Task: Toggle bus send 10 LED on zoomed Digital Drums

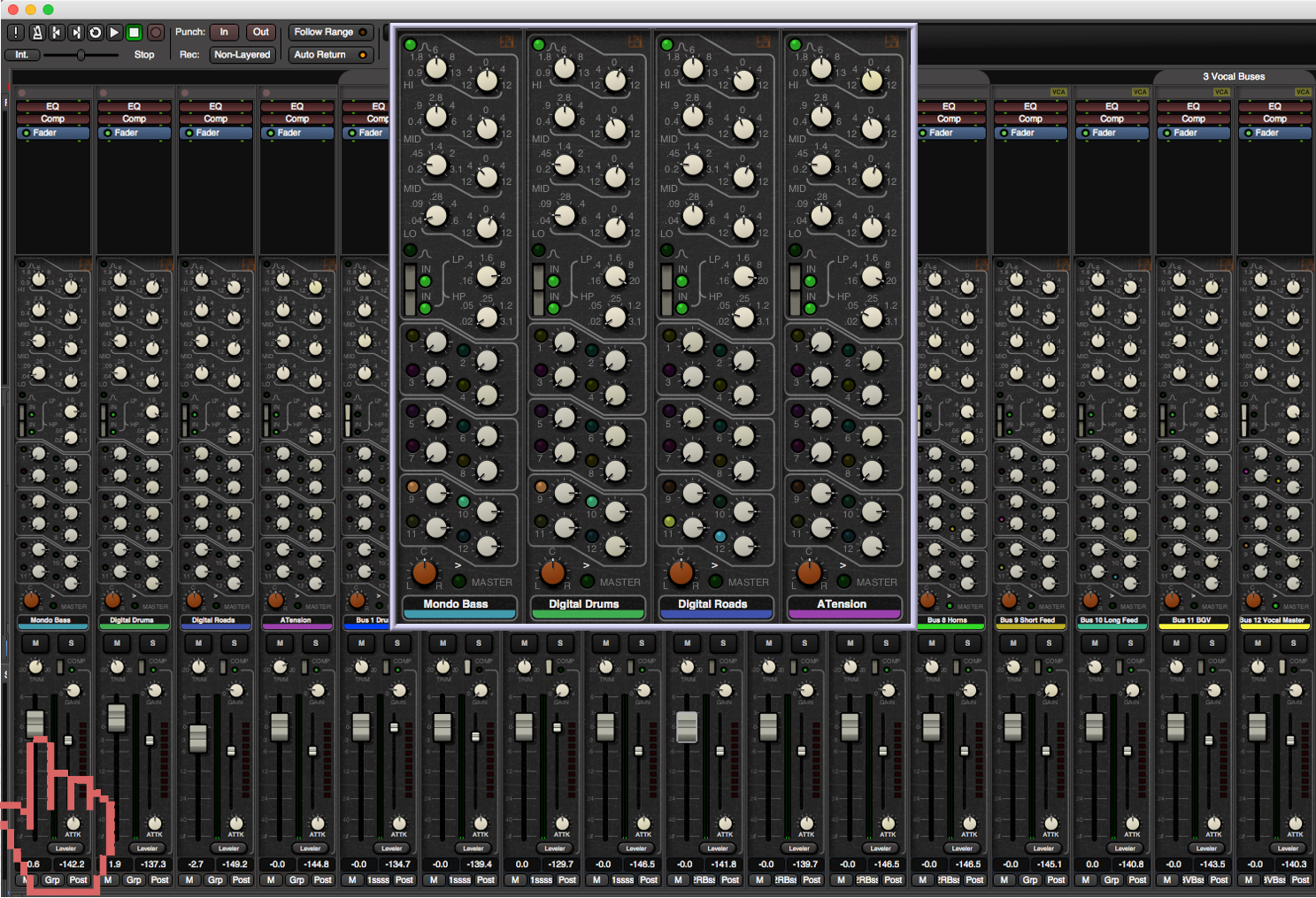Action: [x=591, y=502]
